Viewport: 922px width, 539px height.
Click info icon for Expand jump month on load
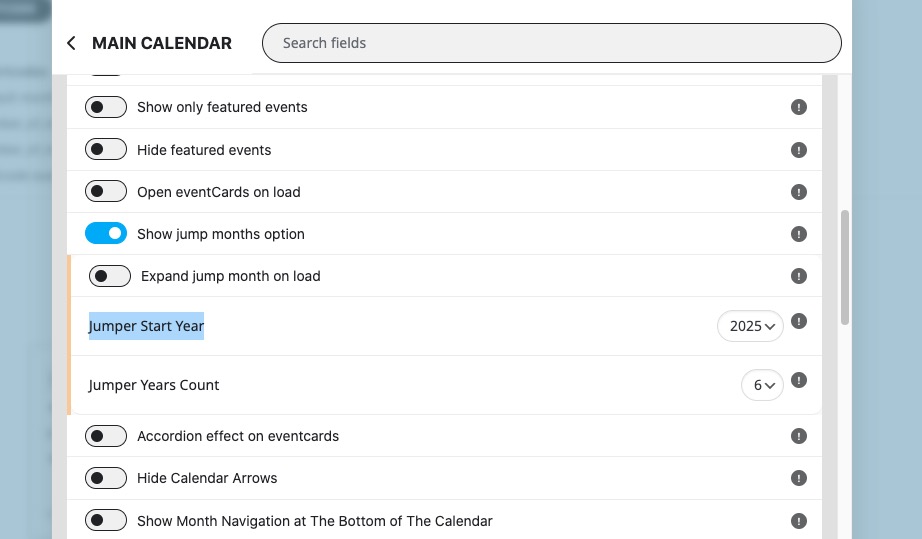click(x=799, y=276)
